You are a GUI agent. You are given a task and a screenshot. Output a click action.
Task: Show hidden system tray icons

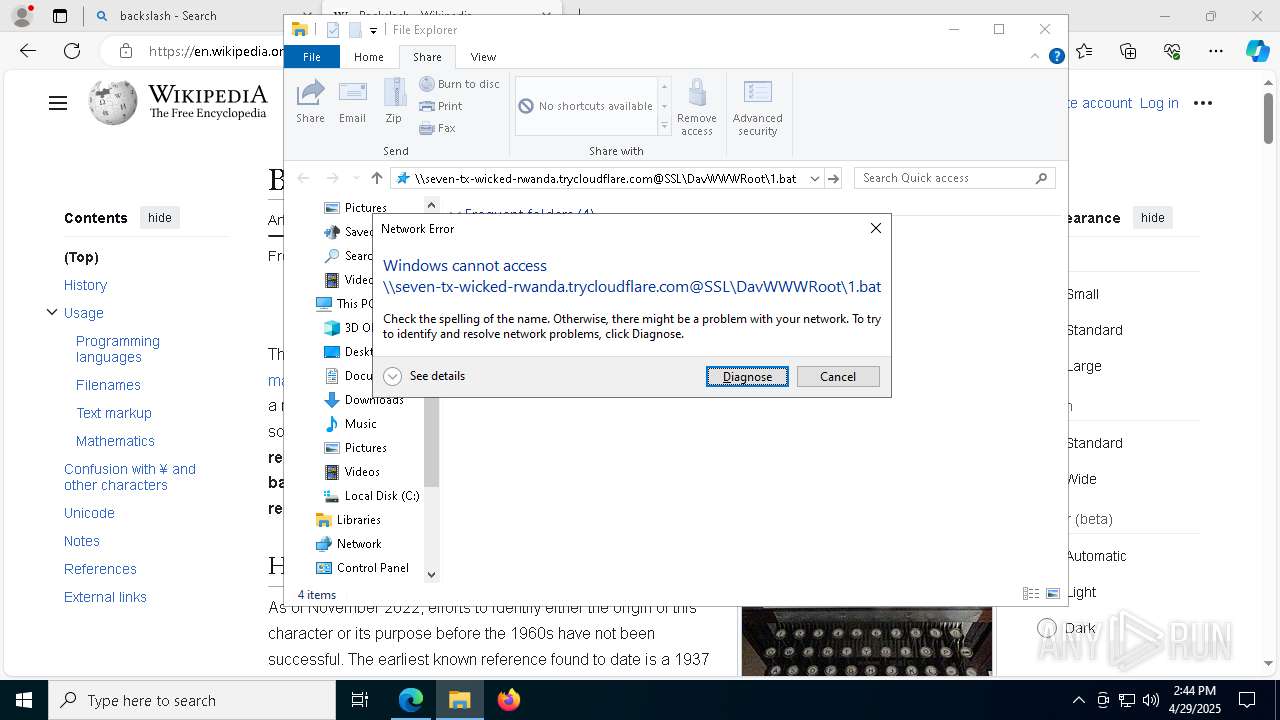click(1078, 700)
